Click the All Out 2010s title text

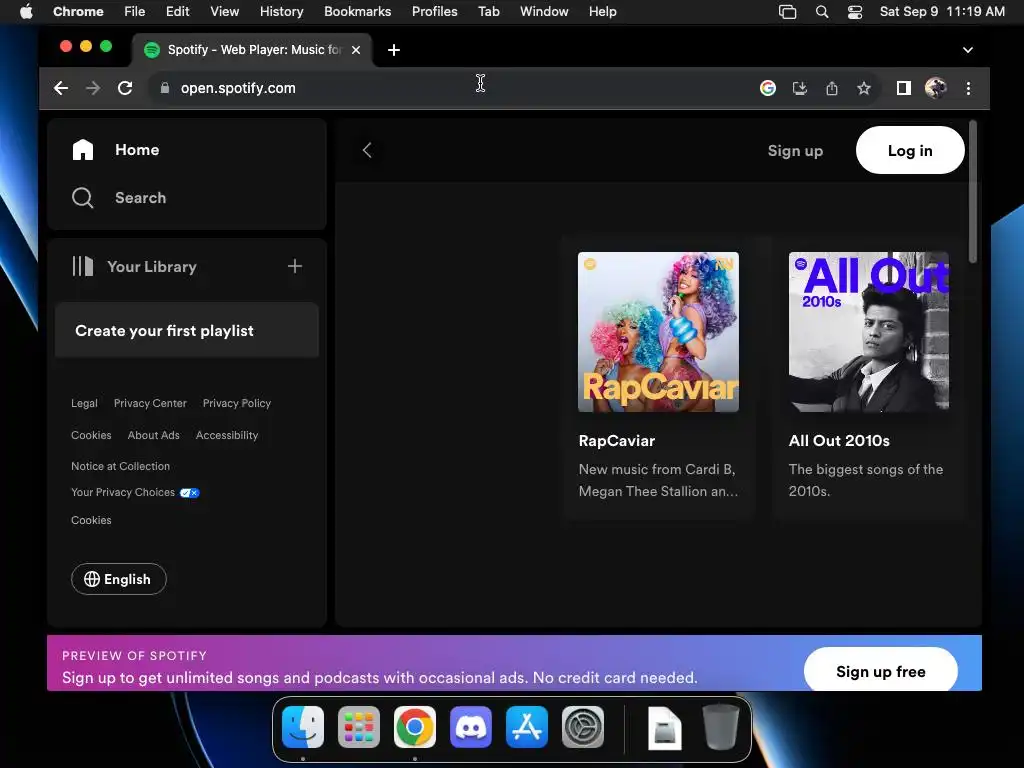tap(839, 441)
